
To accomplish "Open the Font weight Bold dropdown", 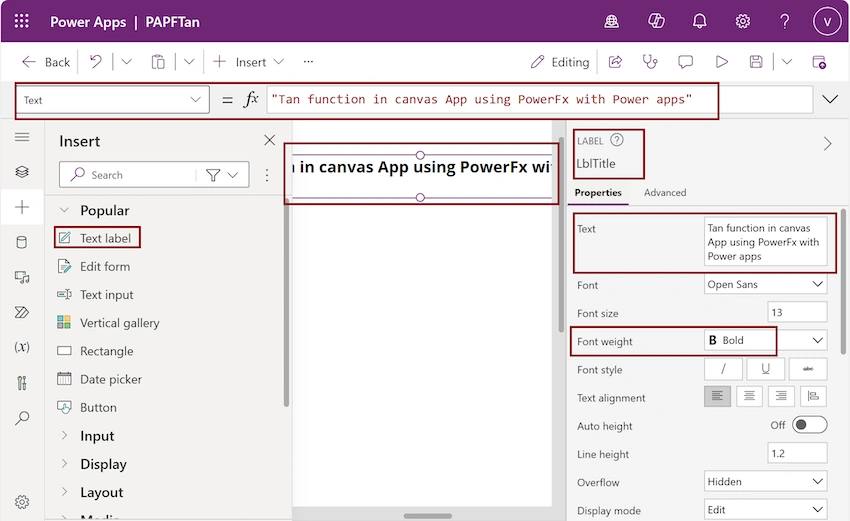I will click(765, 340).
